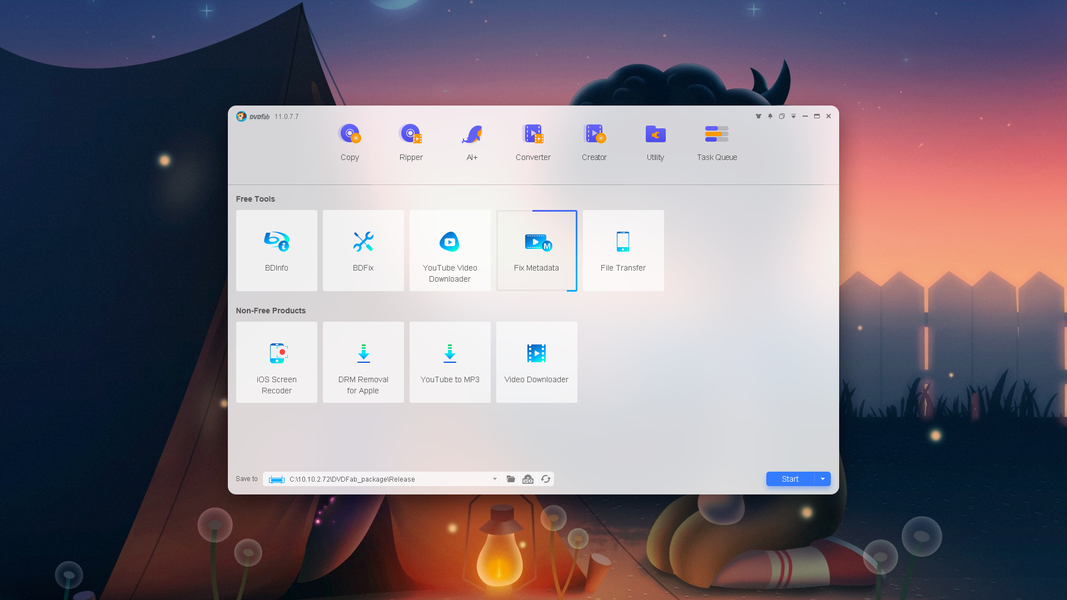Image resolution: width=1067 pixels, height=600 pixels.
Task: Launch the BDInfo tool
Action: pyautogui.click(x=276, y=250)
